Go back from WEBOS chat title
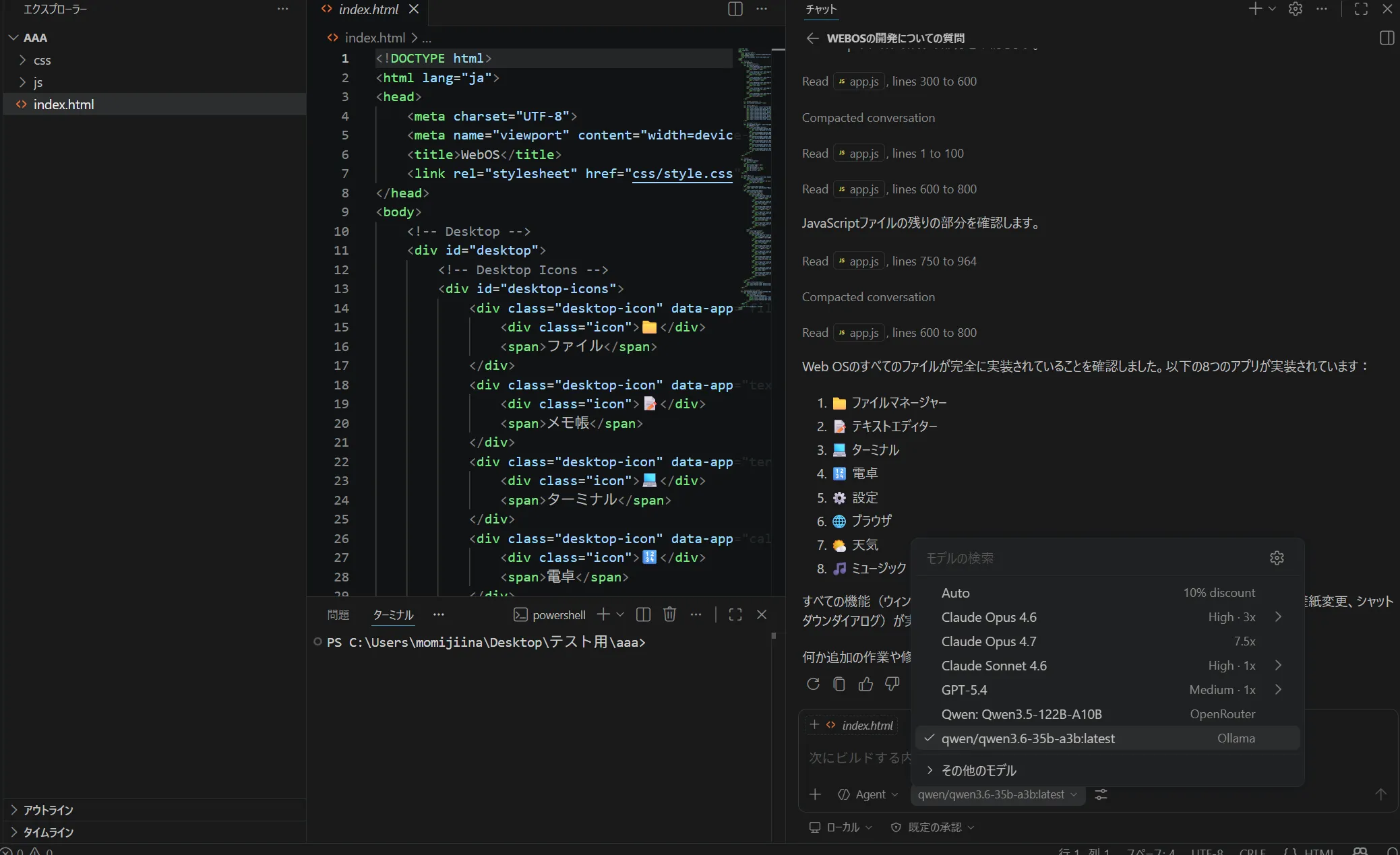Image resolution: width=1400 pixels, height=855 pixels. 812,38
